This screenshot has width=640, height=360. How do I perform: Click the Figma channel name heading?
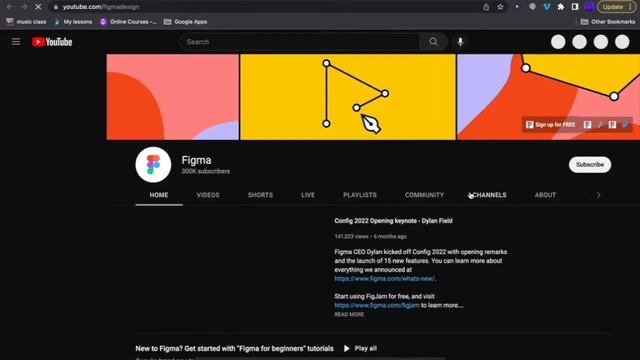[x=196, y=160]
